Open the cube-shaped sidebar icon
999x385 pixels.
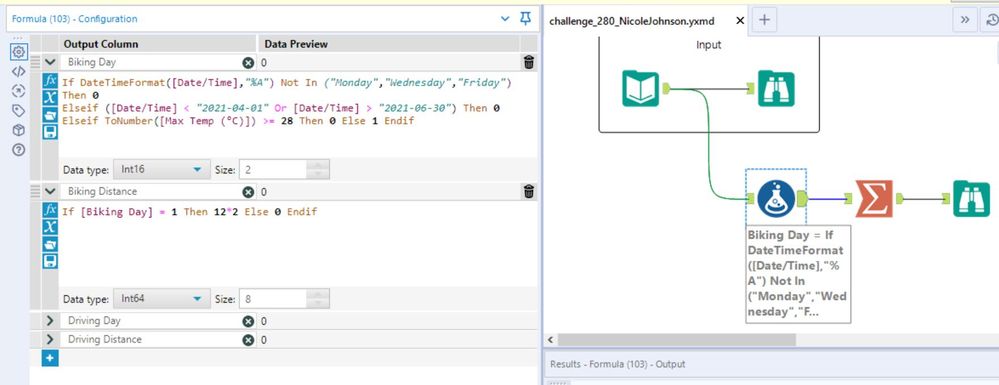point(19,130)
